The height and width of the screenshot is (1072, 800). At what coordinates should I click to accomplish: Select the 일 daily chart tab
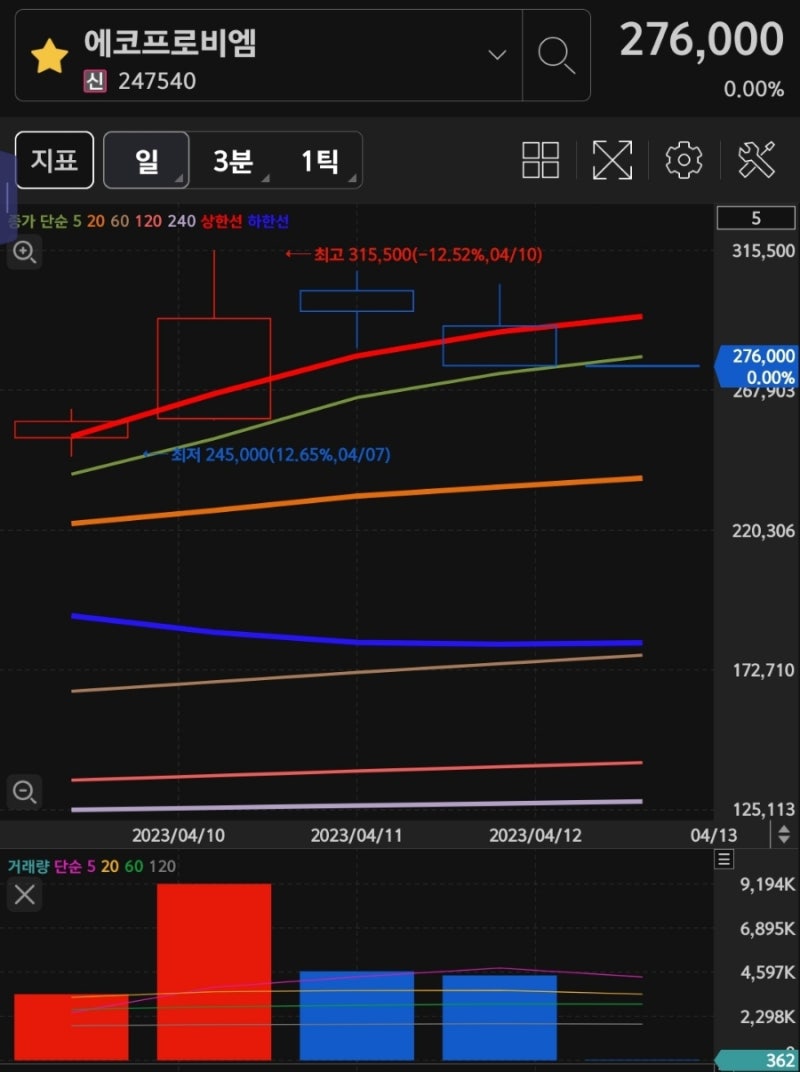pos(146,160)
